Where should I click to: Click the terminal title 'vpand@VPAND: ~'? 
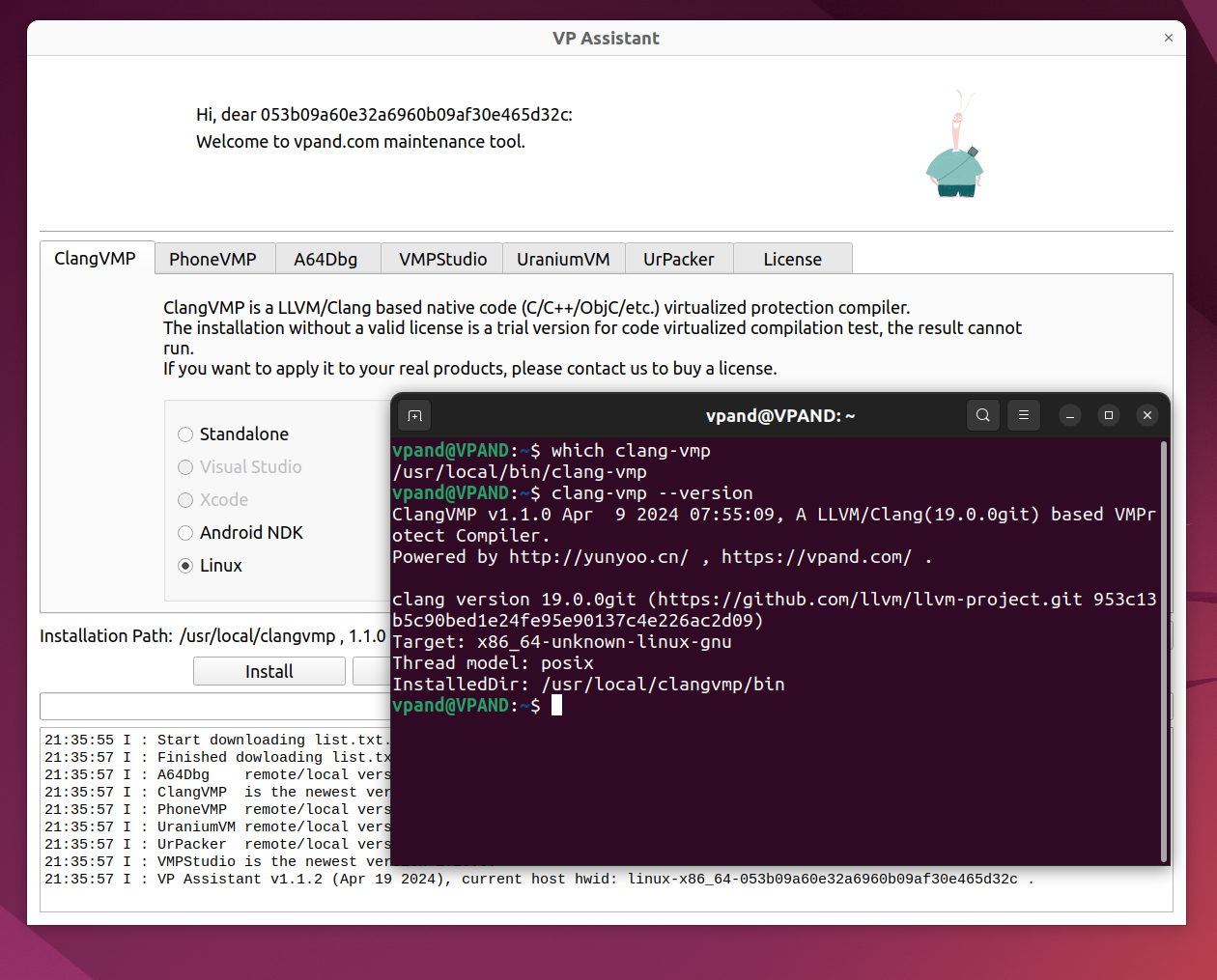[780, 416]
